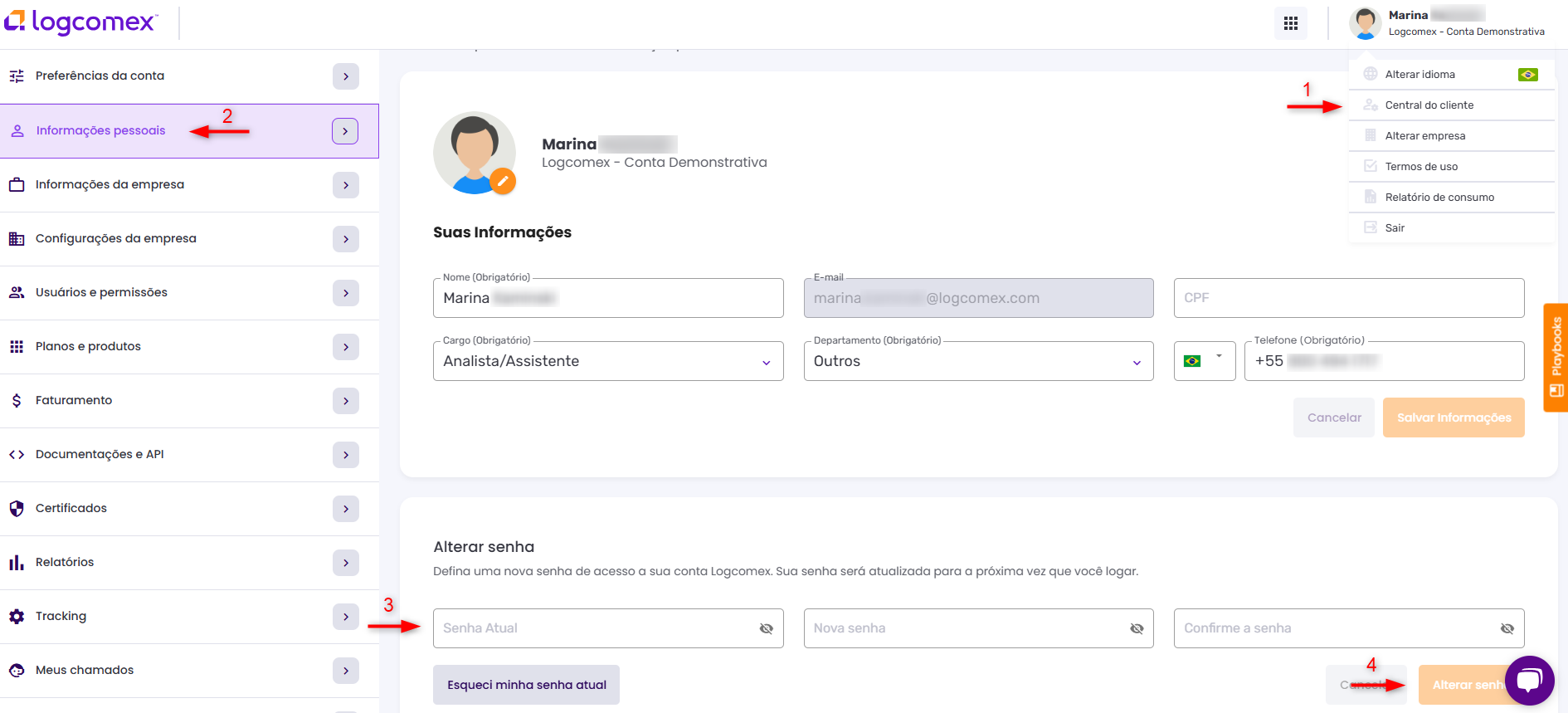1568x713 pixels.
Task: Click the Faturamento dollar icon
Action: [x=17, y=400]
